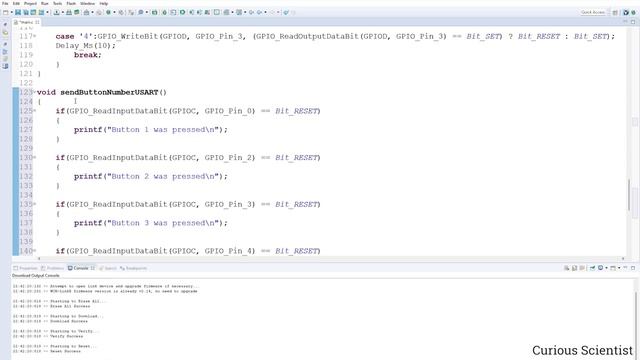640x360 pixels.
Task: Switch to the main.c editor tab
Action: click(27, 22)
